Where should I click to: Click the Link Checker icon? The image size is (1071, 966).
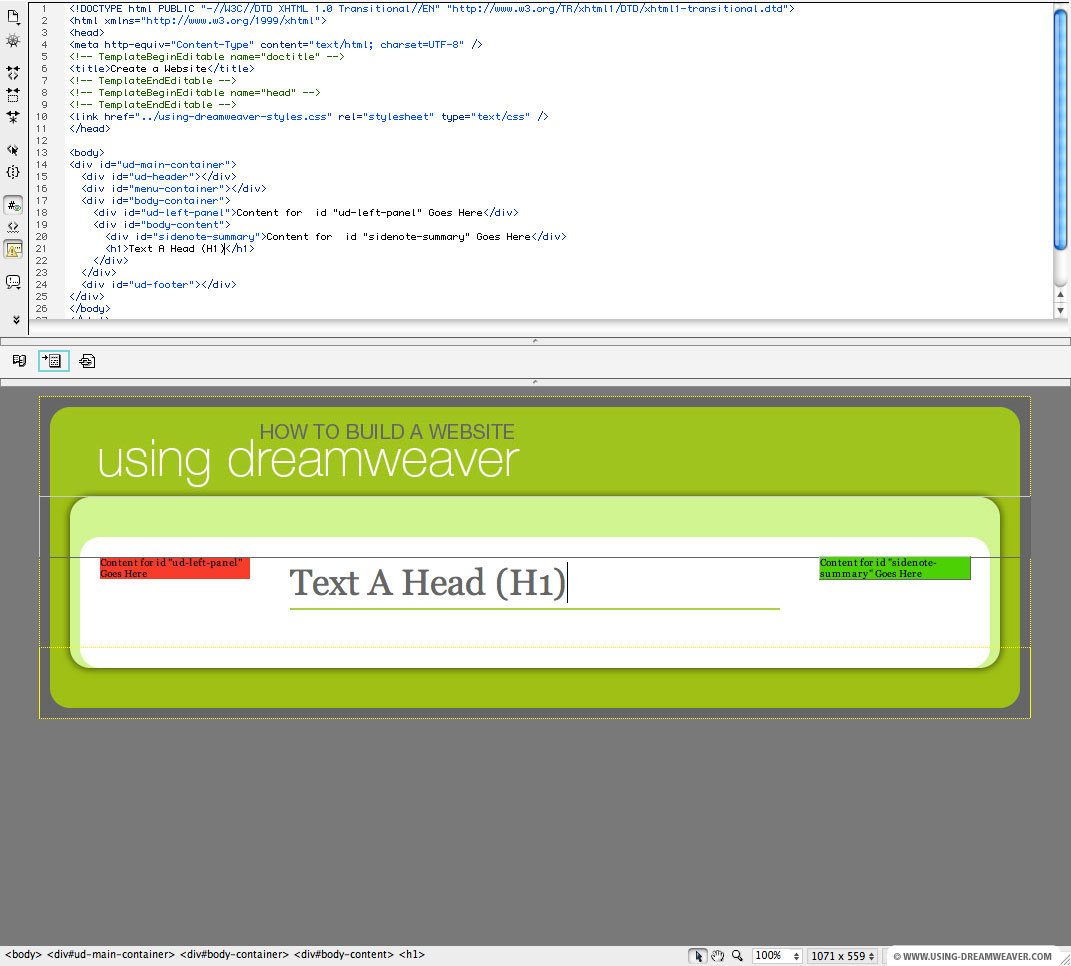(x=87, y=361)
